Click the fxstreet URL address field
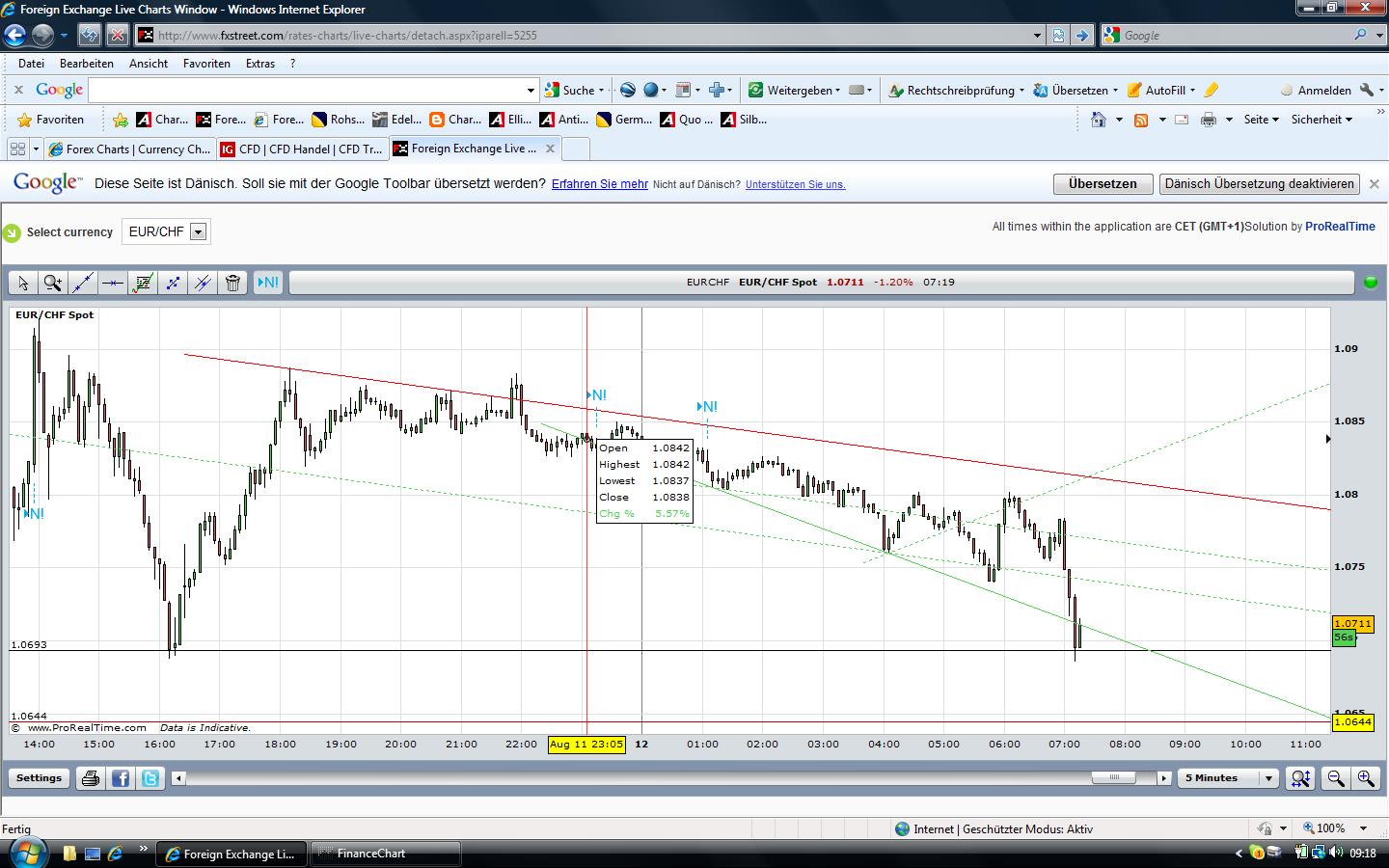This screenshot has width=1389, height=868. point(588,36)
